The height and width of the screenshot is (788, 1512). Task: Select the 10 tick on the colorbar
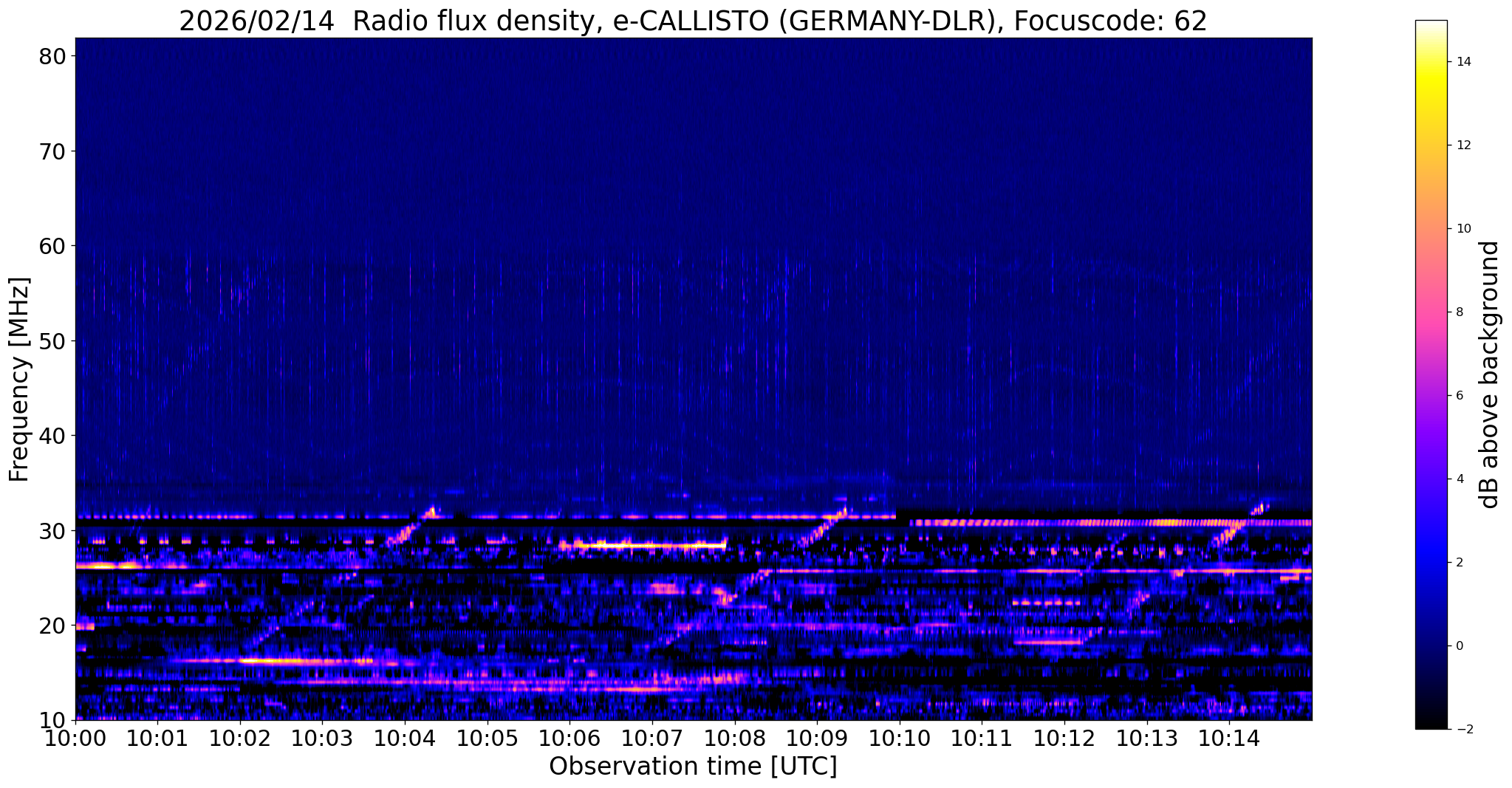[x=1462, y=229]
